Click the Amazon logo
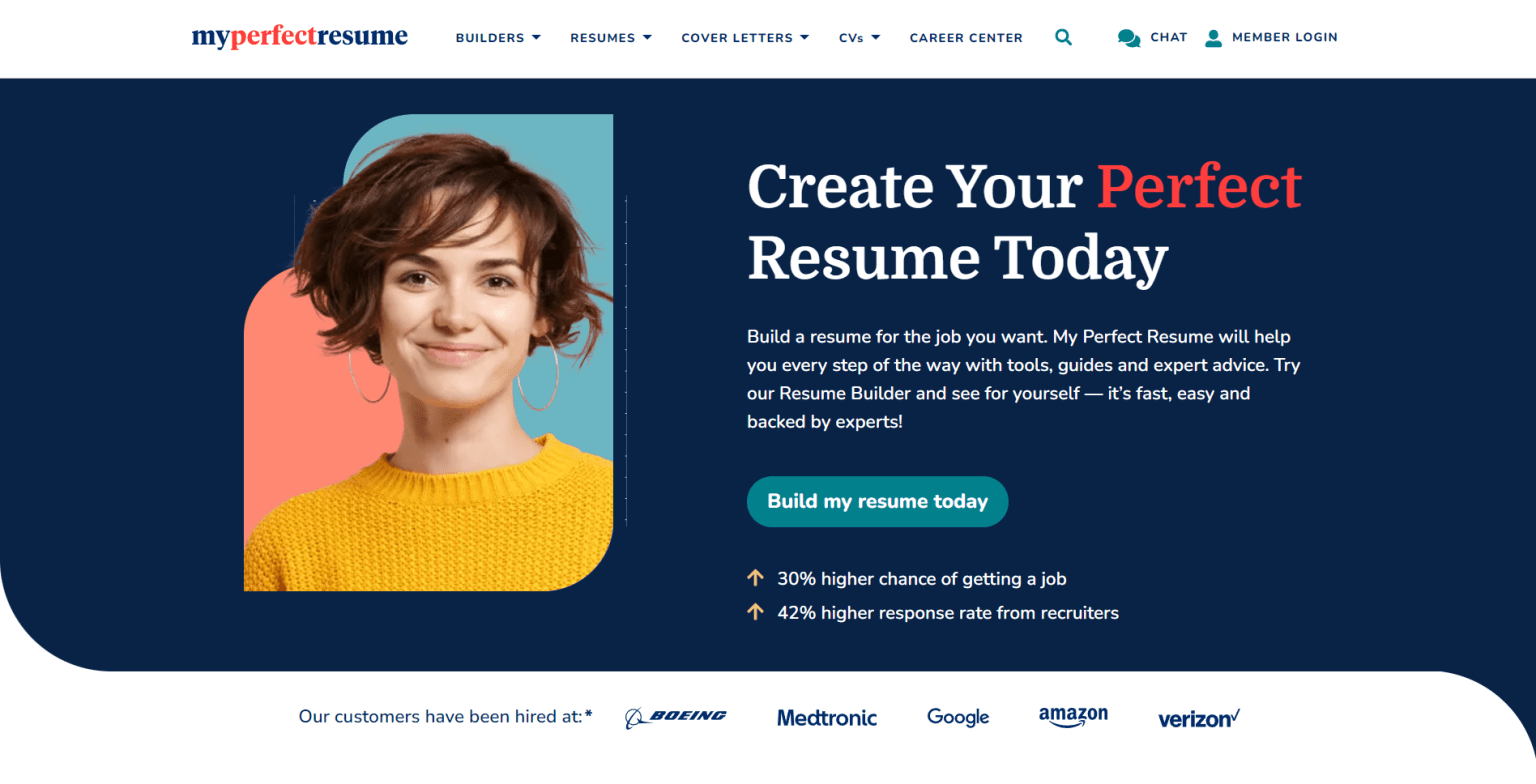Image resolution: width=1536 pixels, height=784 pixels. [x=1073, y=717]
